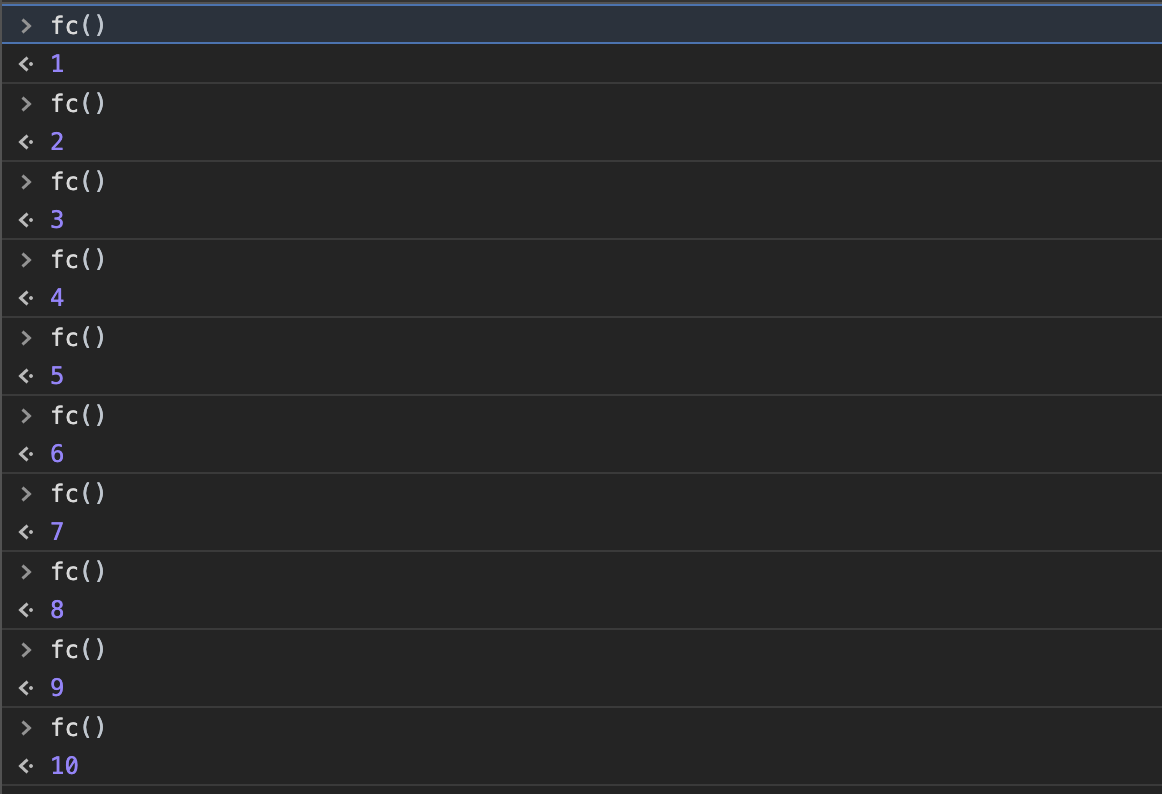This screenshot has width=1162, height=794.
Task: Select the highlighted first fc() input line
Action: tap(582, 25)
